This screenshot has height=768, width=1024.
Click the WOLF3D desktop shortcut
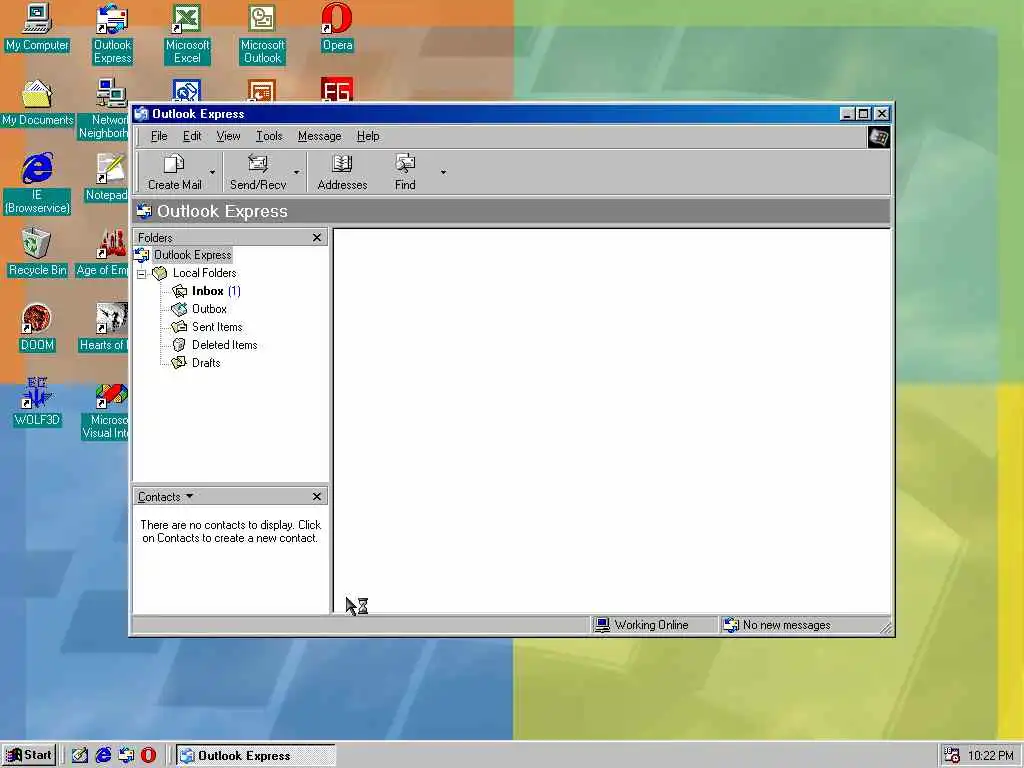(x=37, y=403)
